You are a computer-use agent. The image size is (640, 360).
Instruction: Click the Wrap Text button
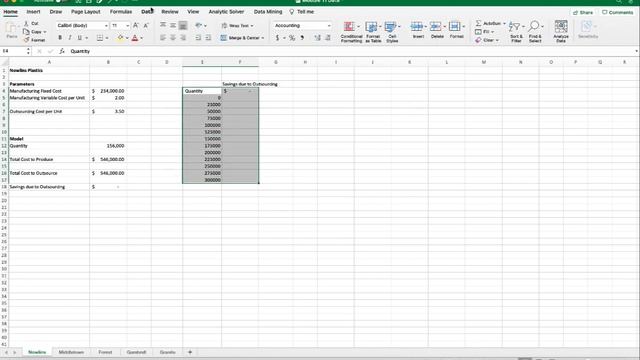[x=237, y=26]
